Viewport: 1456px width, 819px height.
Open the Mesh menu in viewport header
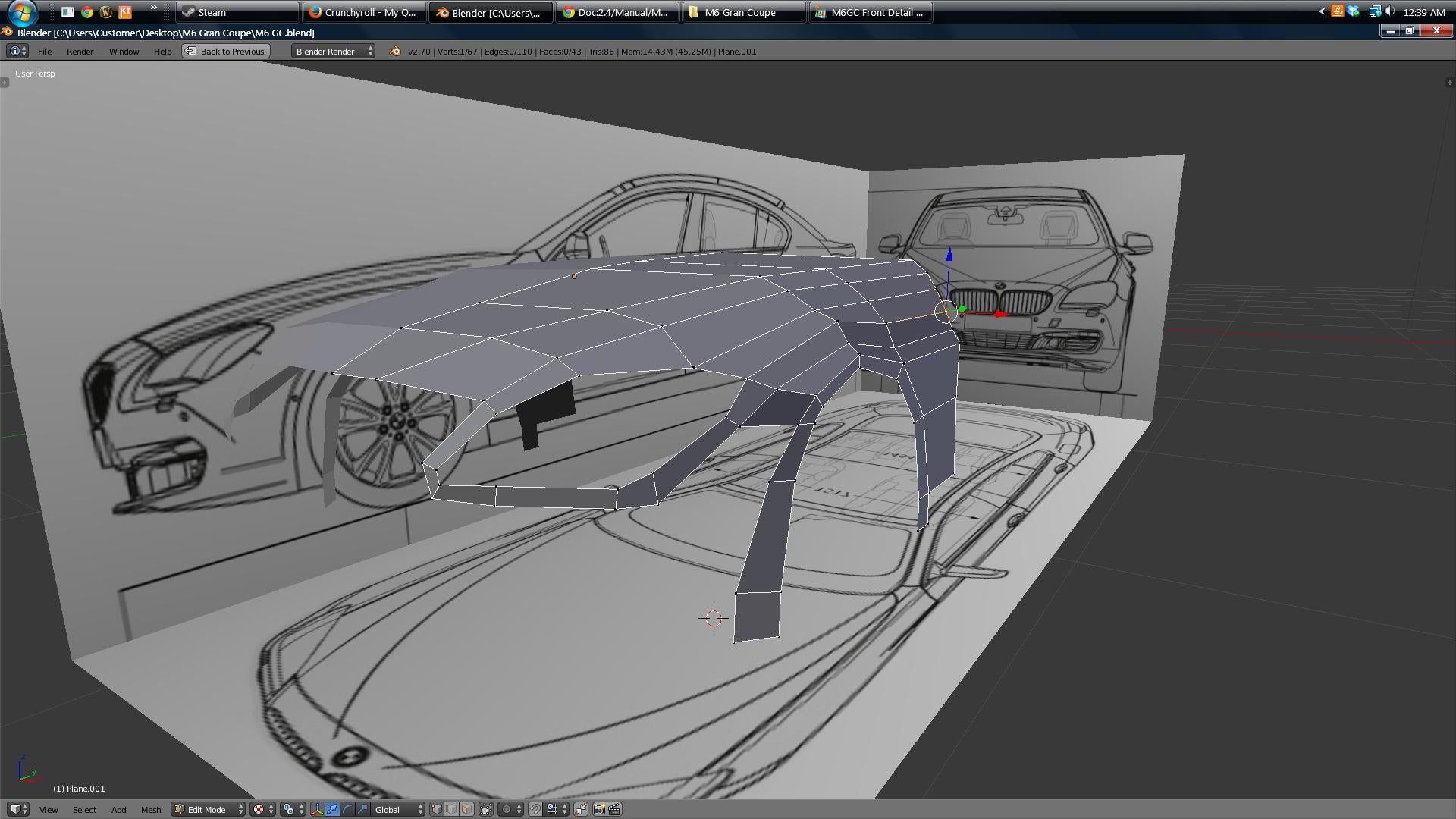click(150, 809)
